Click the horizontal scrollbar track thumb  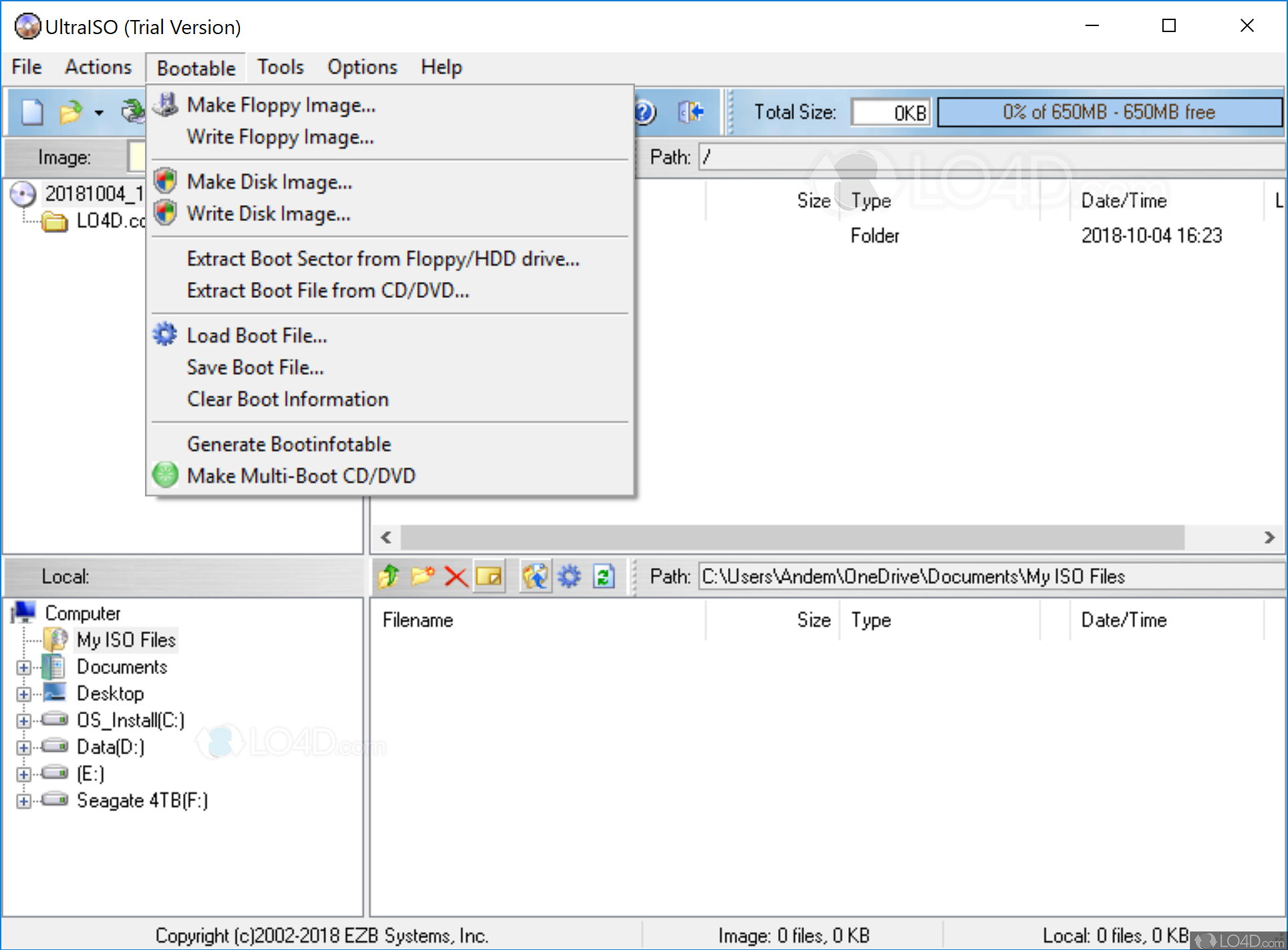click(x=793, y=537)
